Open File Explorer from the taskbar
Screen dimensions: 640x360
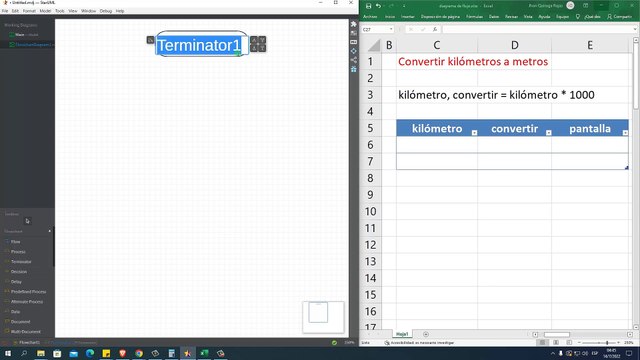41,353
